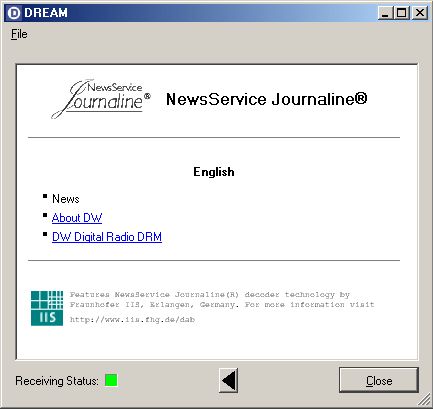
Task: Close the window with title bar X
Action: click(x=420, y=13)
